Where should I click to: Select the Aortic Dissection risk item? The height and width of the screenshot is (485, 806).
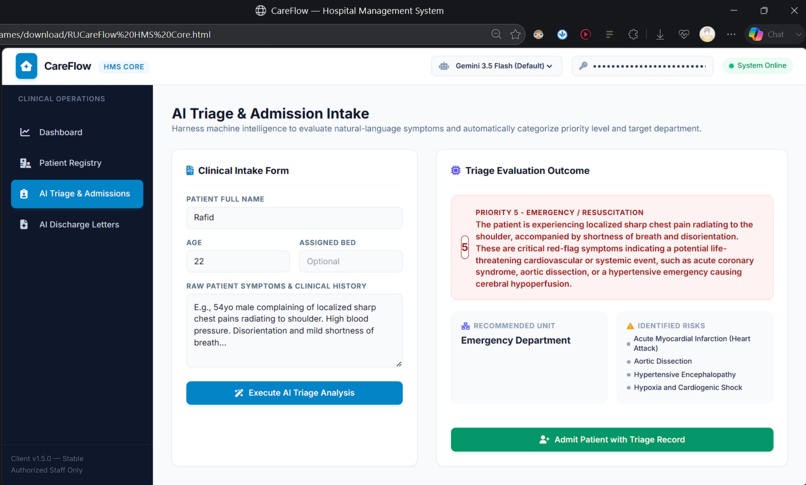tap(663, 361)
